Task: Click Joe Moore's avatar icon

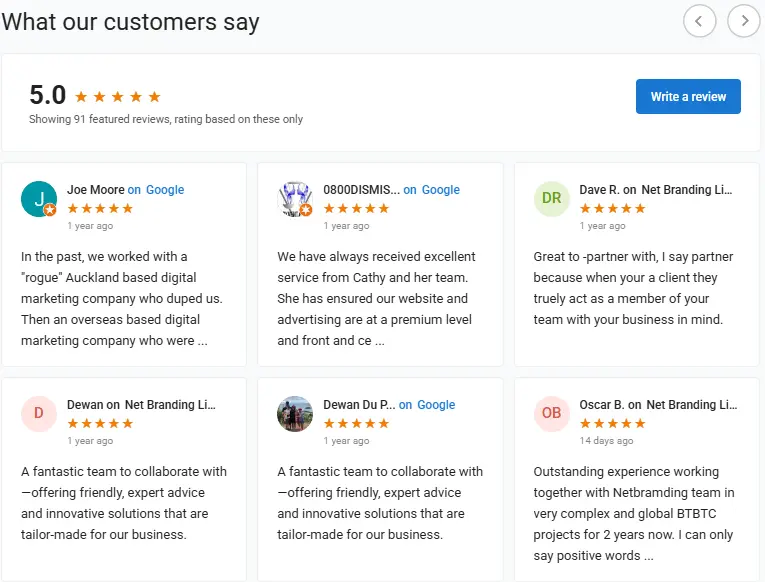Action: point(38,199)
